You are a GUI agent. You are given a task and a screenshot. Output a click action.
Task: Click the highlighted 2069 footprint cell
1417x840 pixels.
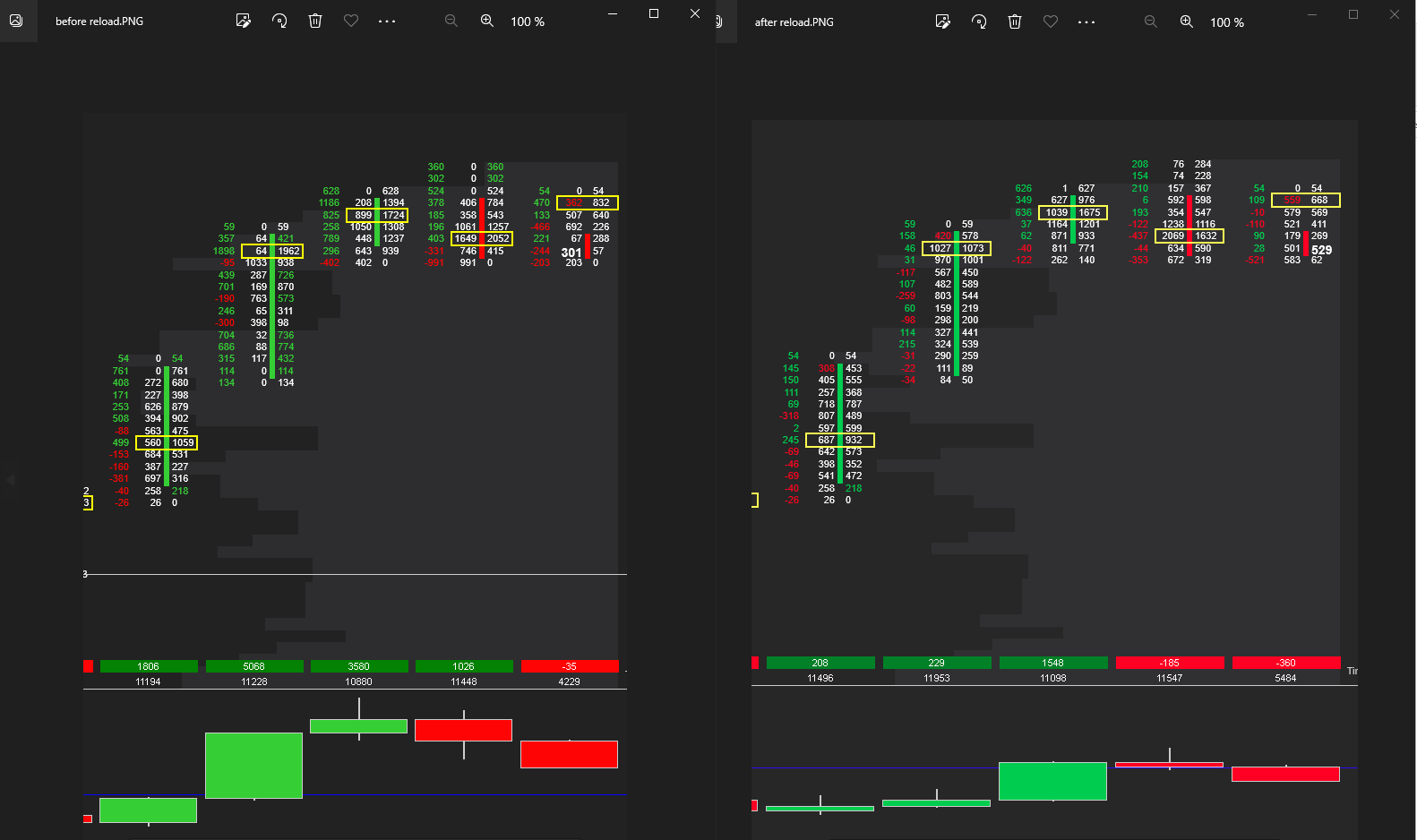pos(1173,236)
